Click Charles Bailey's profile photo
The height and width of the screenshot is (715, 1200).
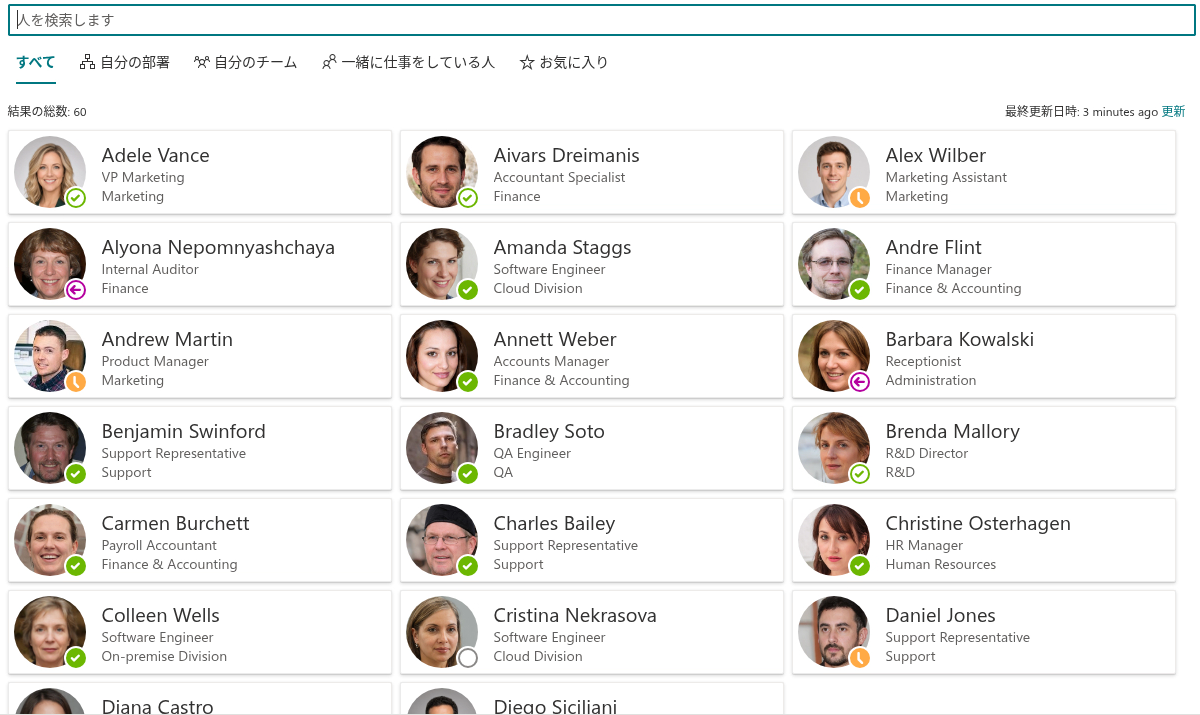click(x=442, y=540)
